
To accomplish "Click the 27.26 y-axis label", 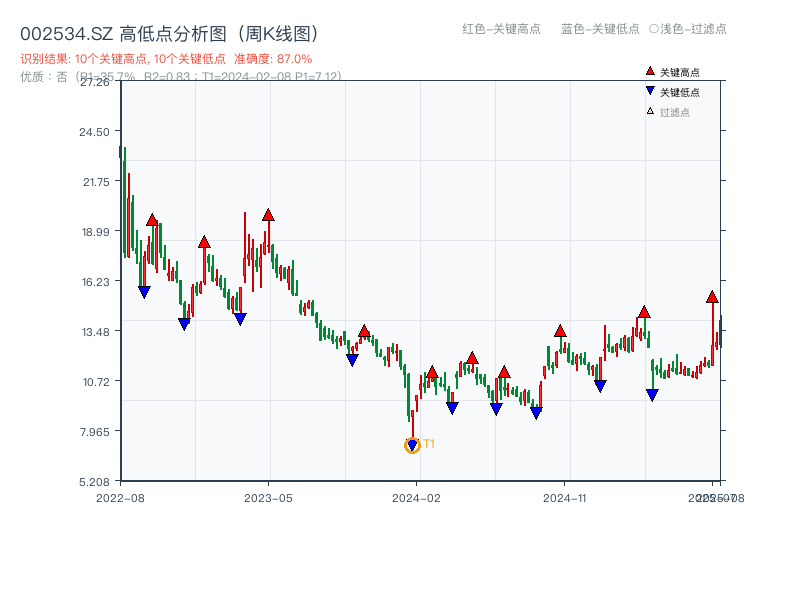I will pos(95,82).
